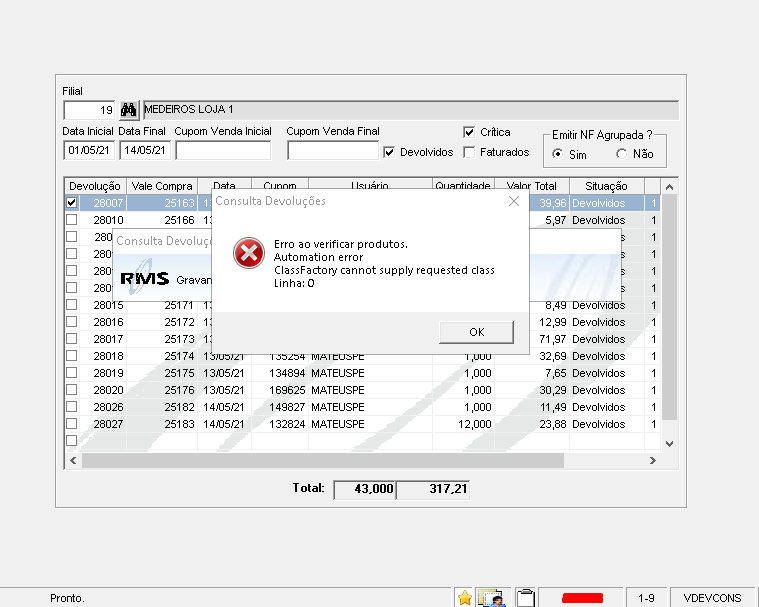
Task: Click Quantidade cell 12,000
Action: pos(463,424)
